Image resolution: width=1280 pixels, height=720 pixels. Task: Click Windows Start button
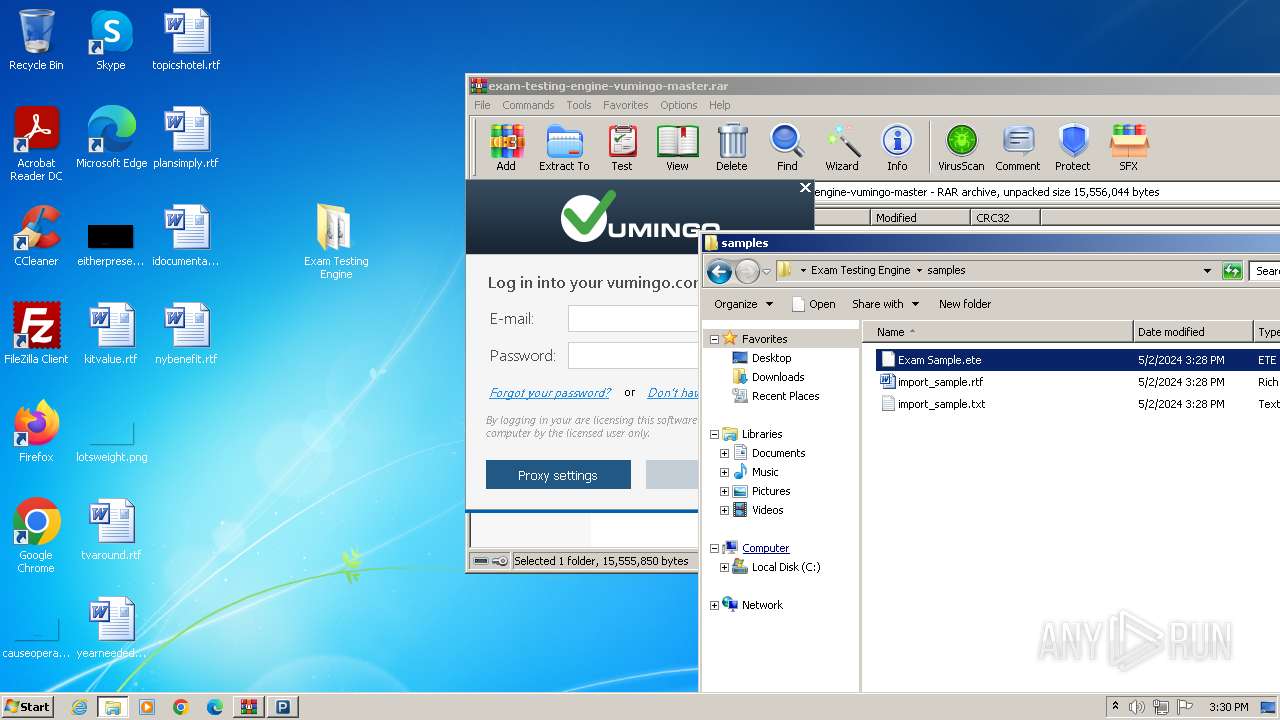(x=27, y=707)
